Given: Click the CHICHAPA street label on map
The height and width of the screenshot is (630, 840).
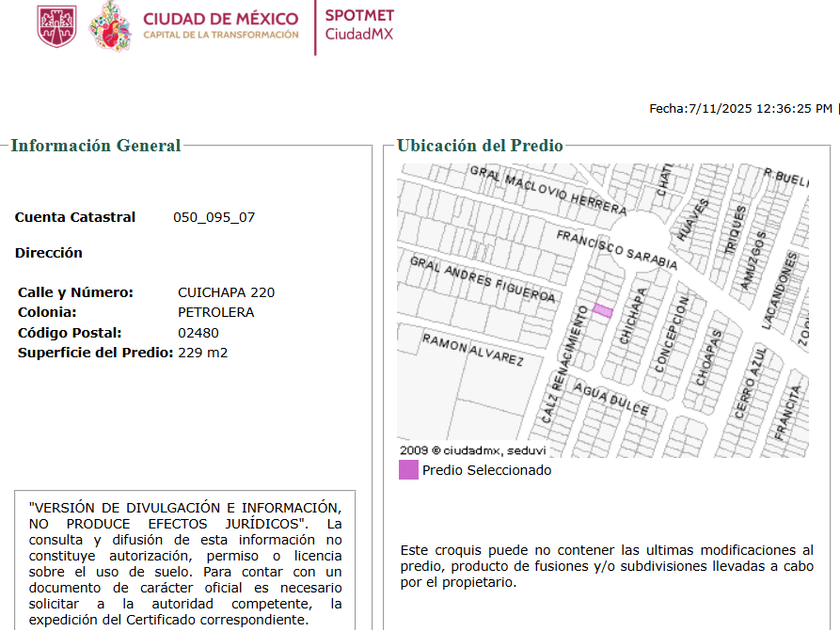Looking at the screenshot, I should (x=633, y=317).
